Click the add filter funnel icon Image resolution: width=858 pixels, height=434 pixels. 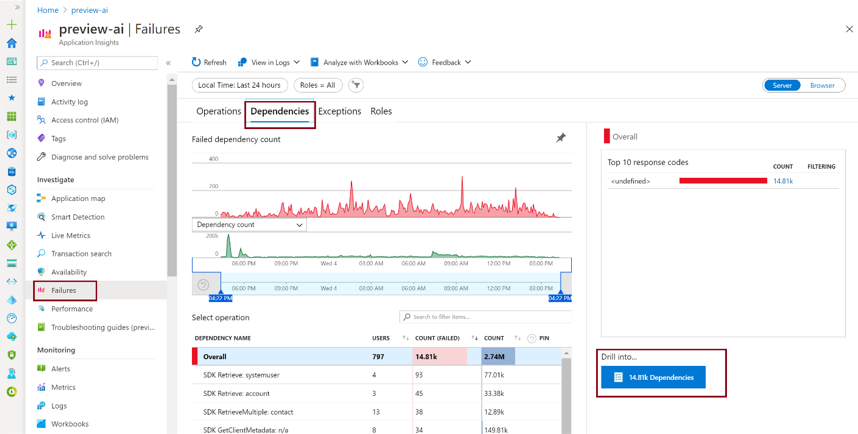[356, 85]
